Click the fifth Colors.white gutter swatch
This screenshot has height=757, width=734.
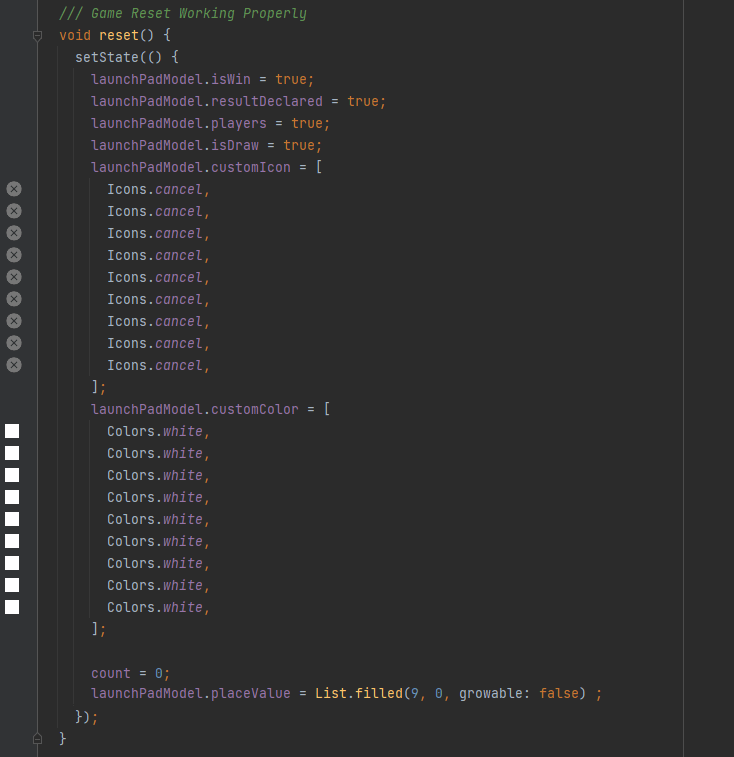tap(12, 519)
